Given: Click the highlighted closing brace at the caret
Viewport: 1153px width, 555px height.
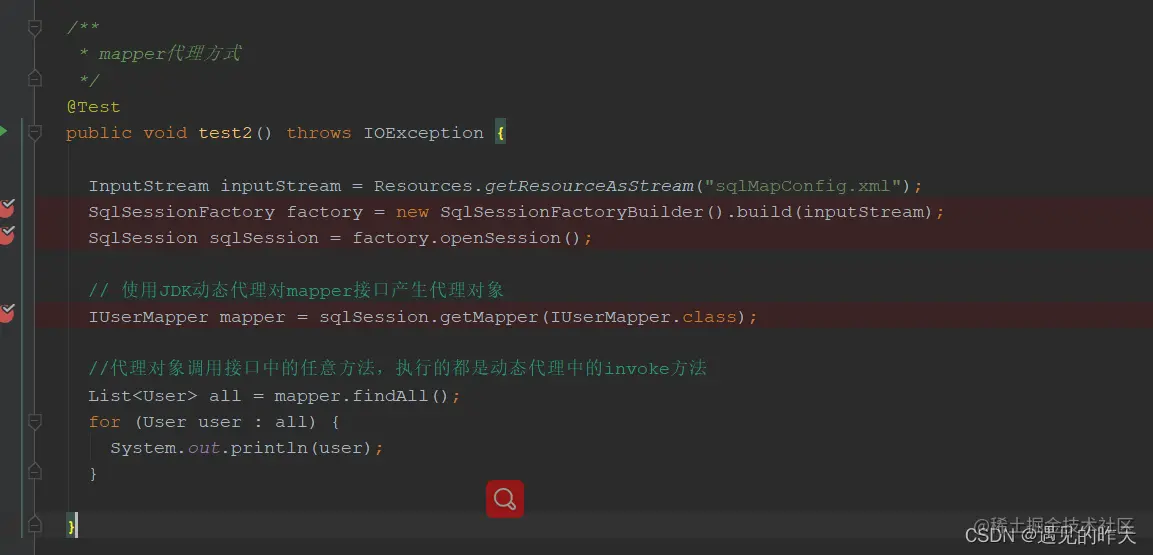Looking at the screenshot, I should coord(71,526).
